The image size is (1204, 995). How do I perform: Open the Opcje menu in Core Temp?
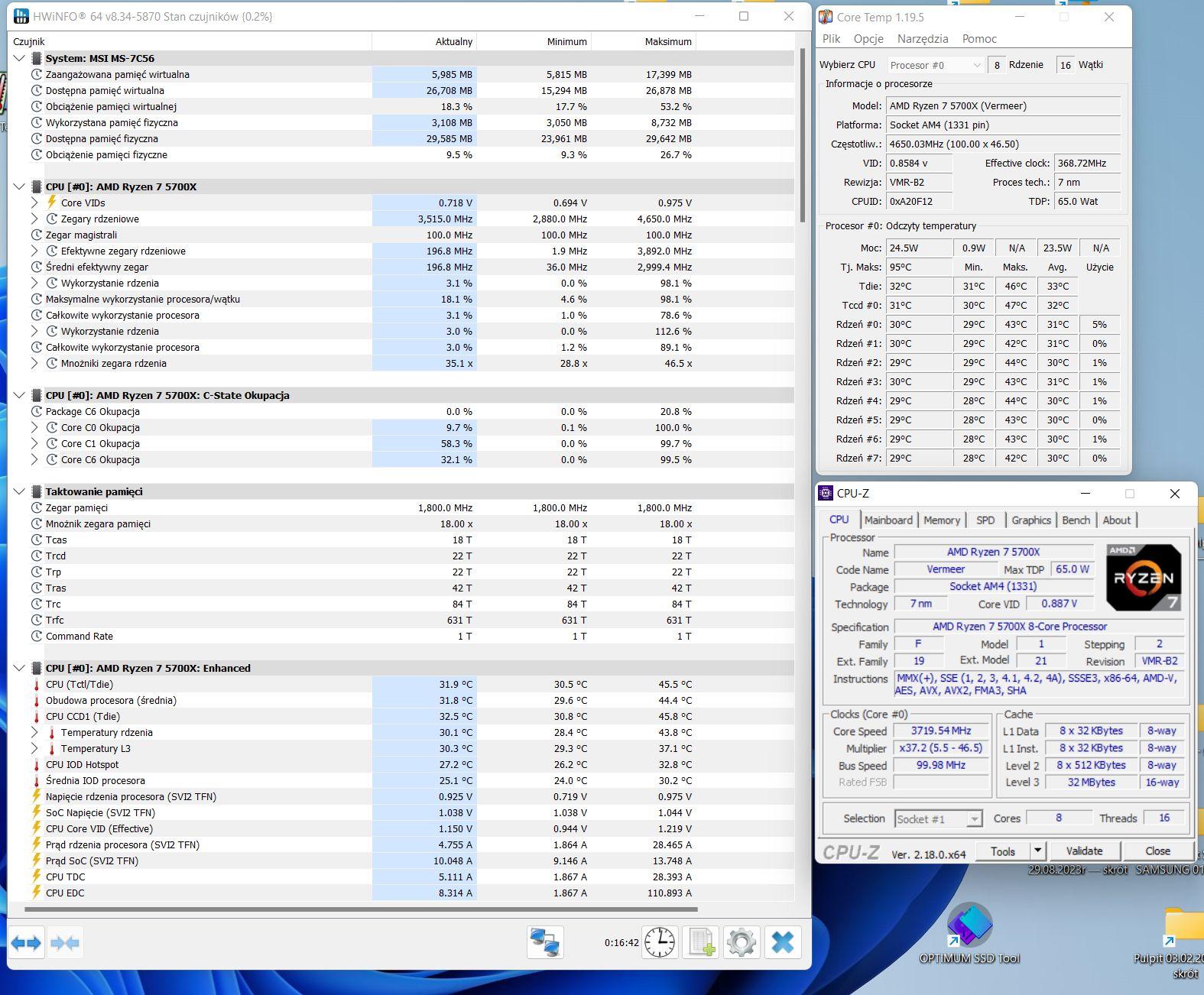point(868,39)
